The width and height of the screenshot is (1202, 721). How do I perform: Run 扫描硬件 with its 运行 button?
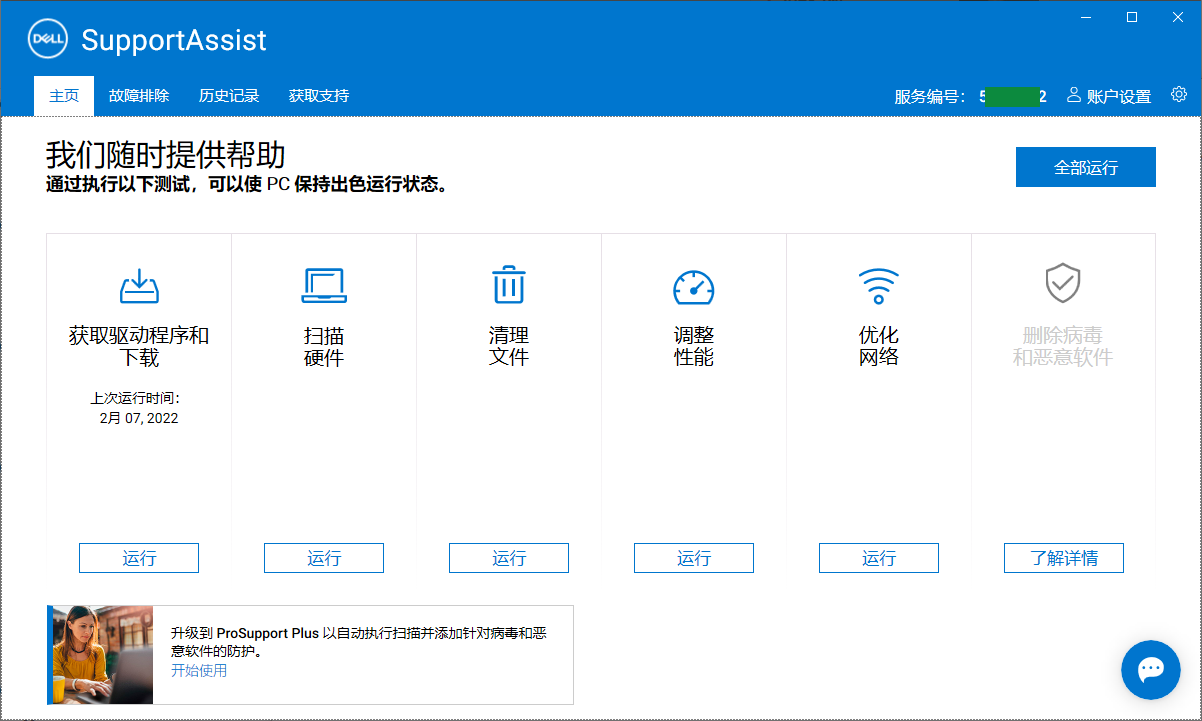pos(324,558)
